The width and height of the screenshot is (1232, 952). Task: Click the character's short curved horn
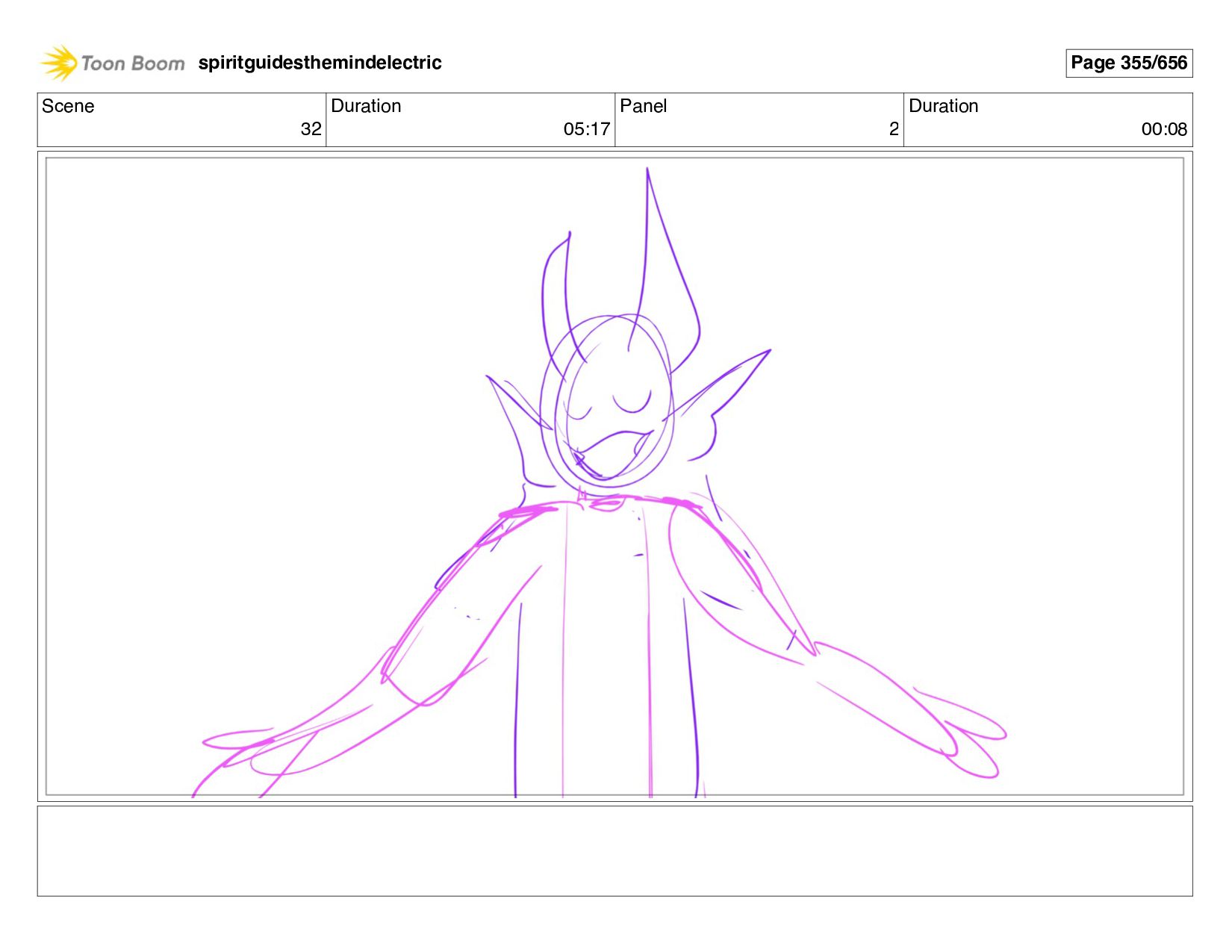coord(556,291)
